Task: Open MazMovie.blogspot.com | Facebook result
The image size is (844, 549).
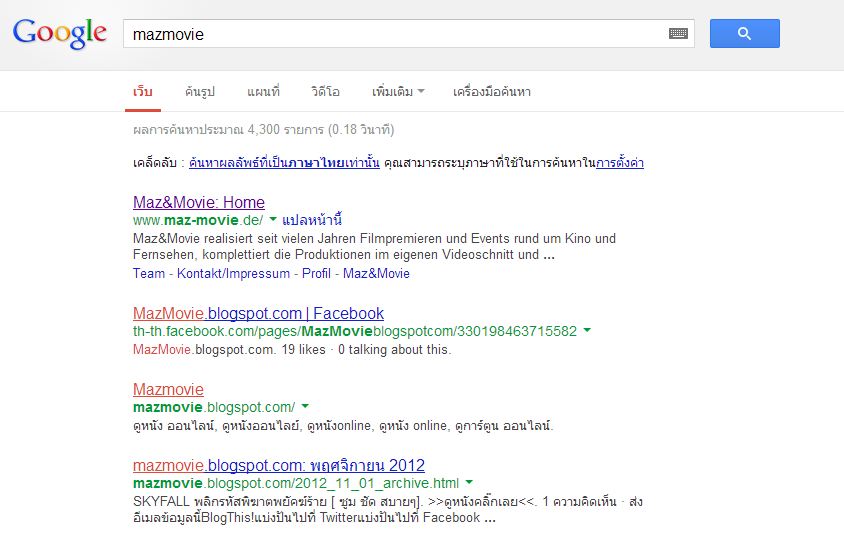Action: tap(258, 313)
